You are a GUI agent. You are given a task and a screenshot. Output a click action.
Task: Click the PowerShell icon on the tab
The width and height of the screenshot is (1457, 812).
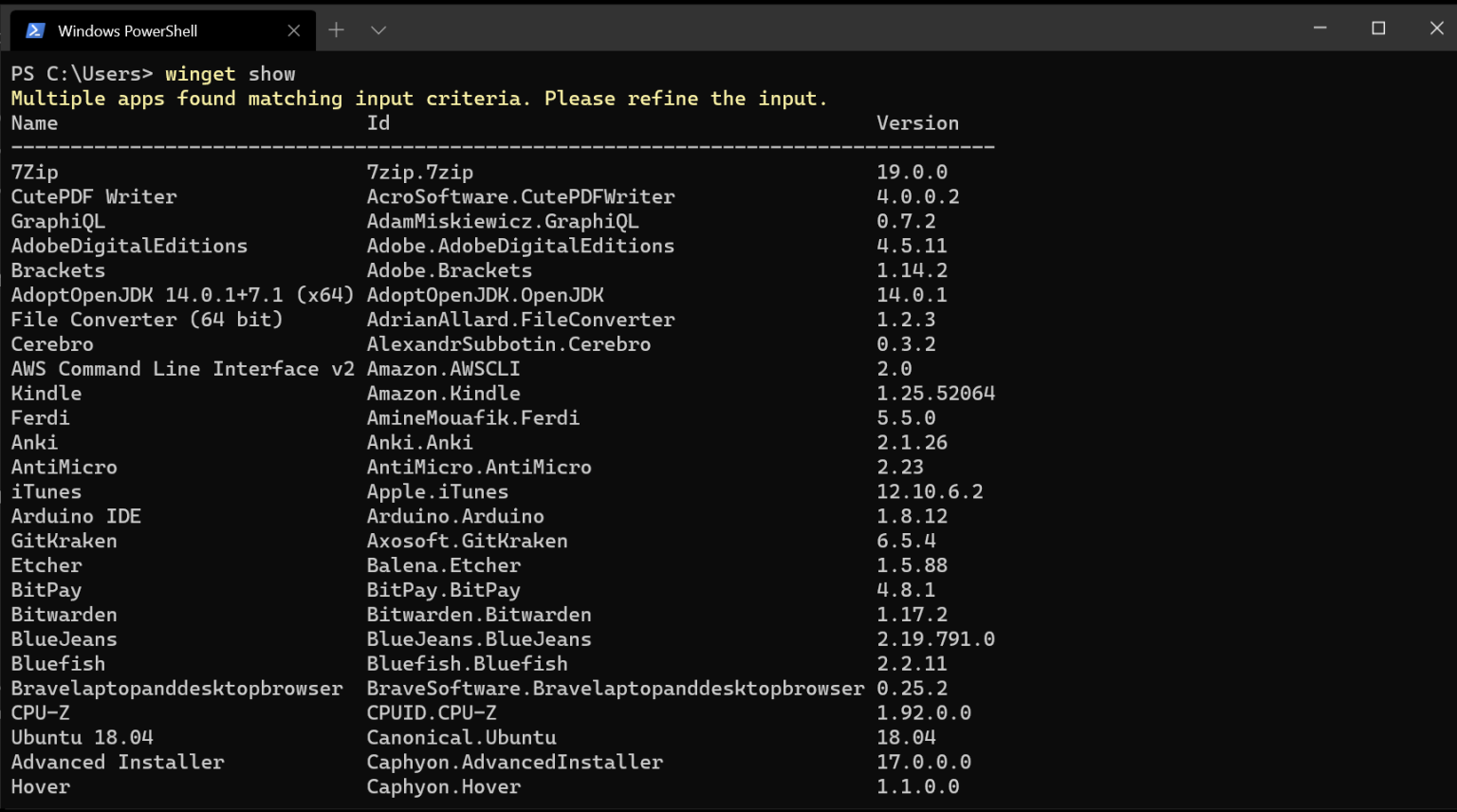[x=34, y=29]
